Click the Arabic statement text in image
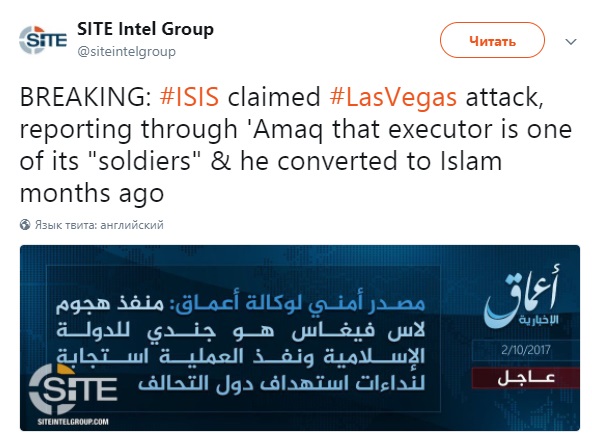Image resolution: width=592 pixels, height=444 pixels. coord(241,344)
